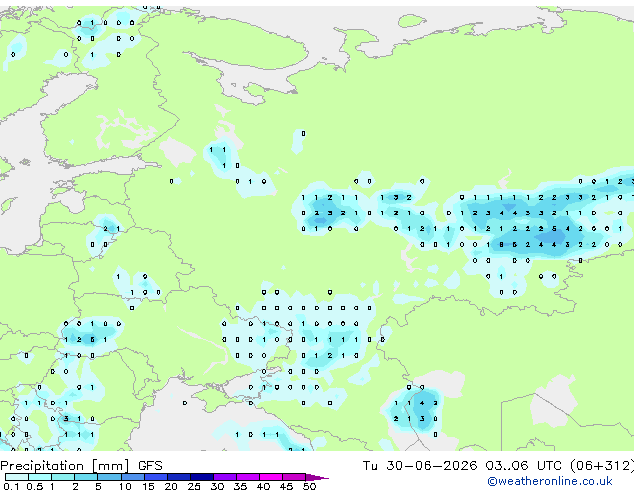Click the '(06+312)' forecast offset text
The height and width of the screenshot is (490, 634).
(x=602, y=466)
